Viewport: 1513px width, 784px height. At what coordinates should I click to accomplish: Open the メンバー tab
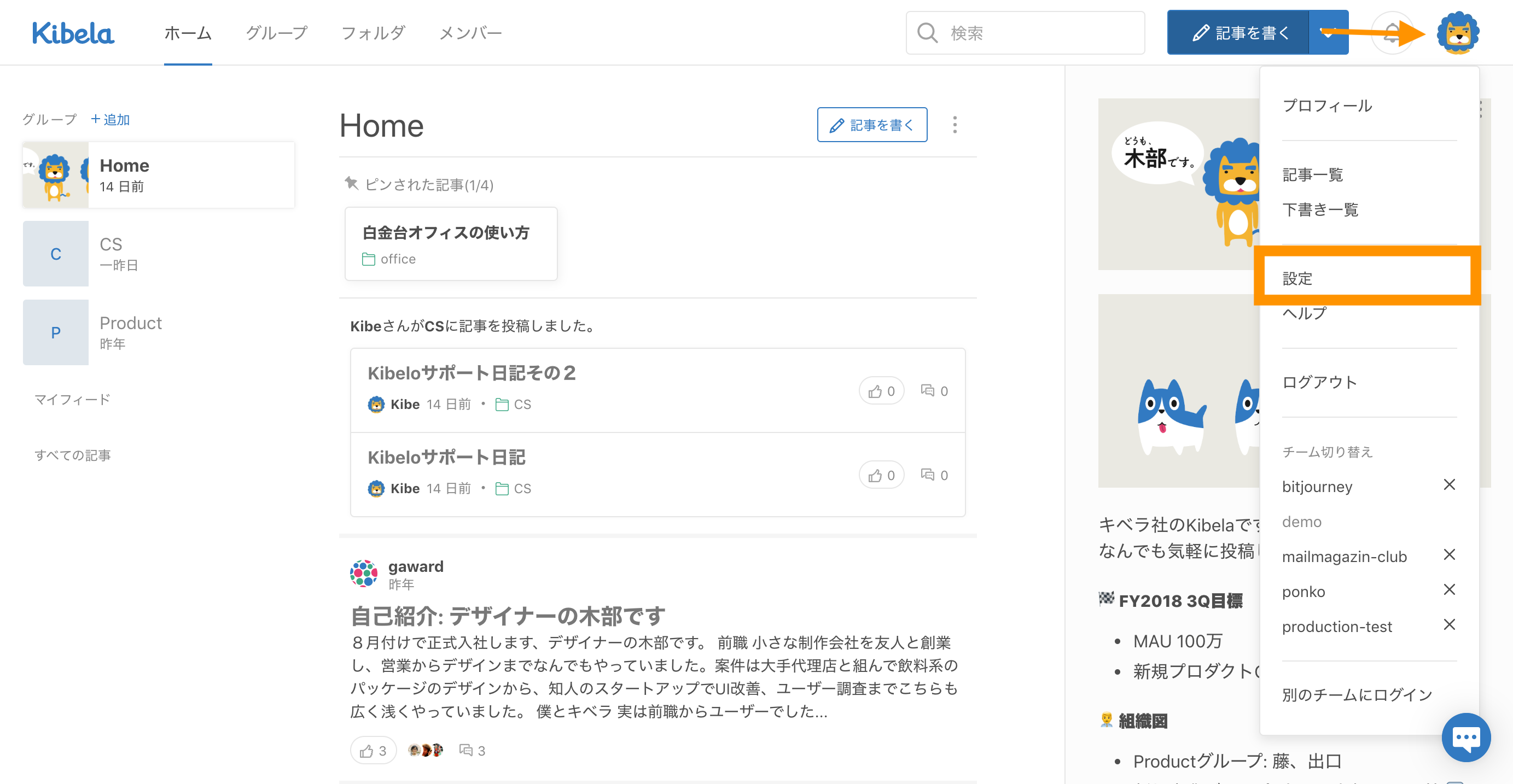tap(470, 33)
